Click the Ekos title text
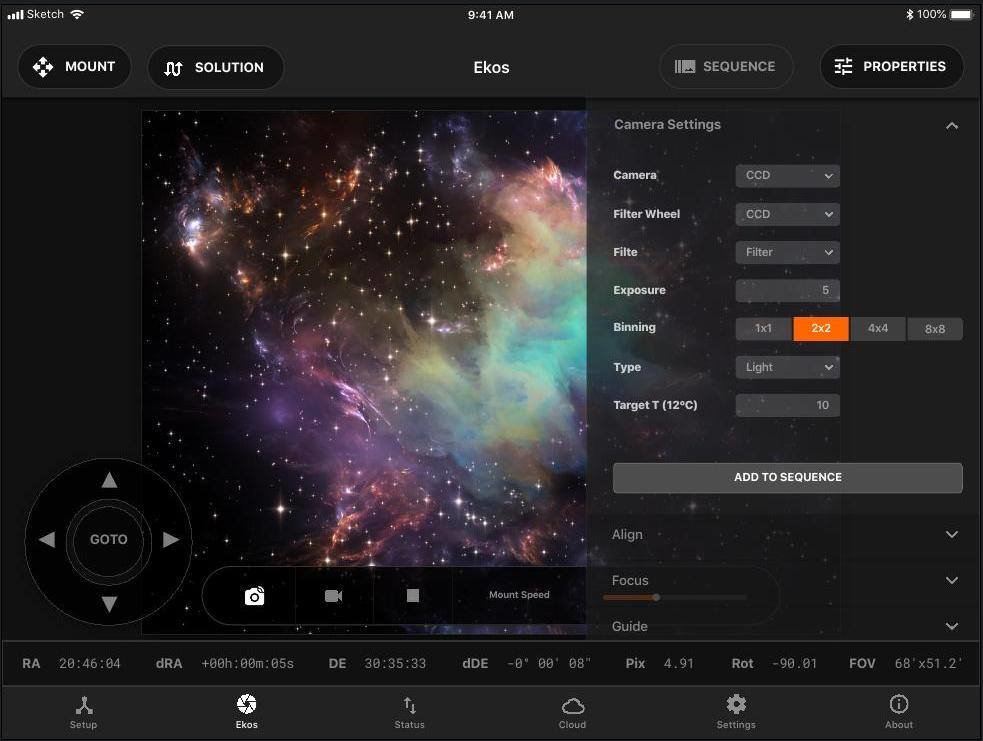The height and width of the screenshot is (741, 983). pos(492,67)
